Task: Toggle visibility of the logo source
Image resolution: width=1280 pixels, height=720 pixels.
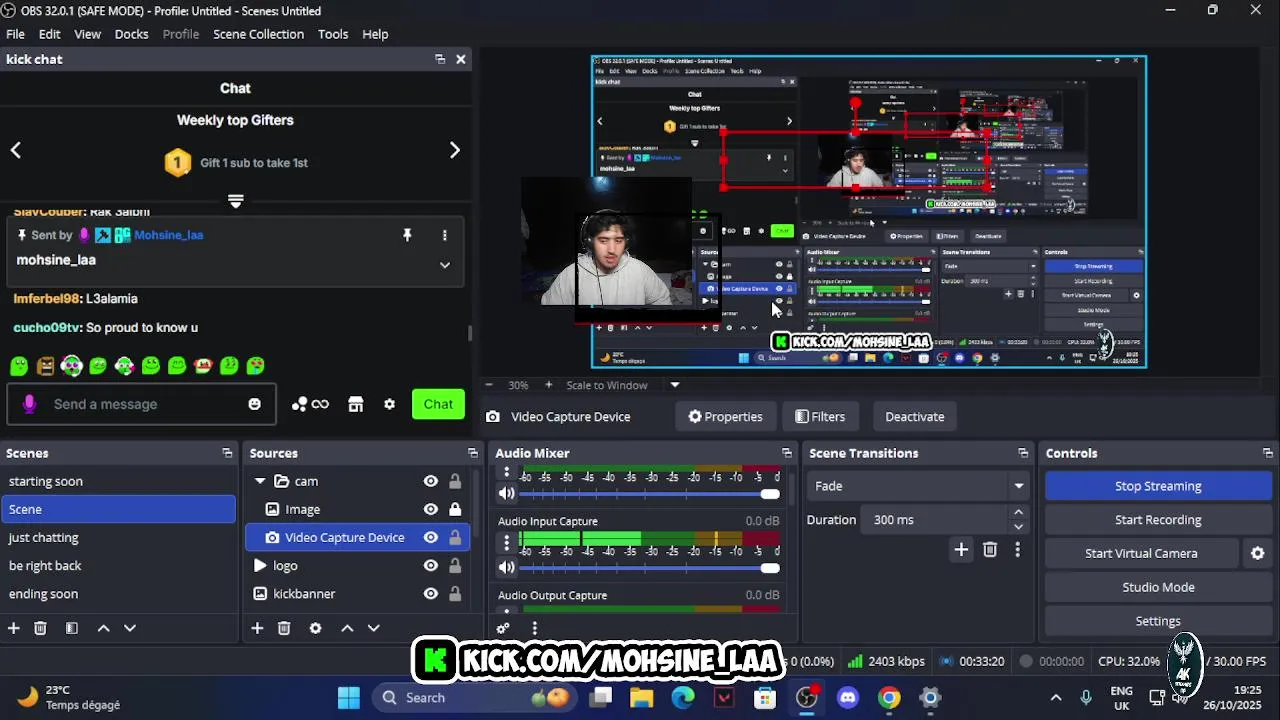Action: (431, 565)
